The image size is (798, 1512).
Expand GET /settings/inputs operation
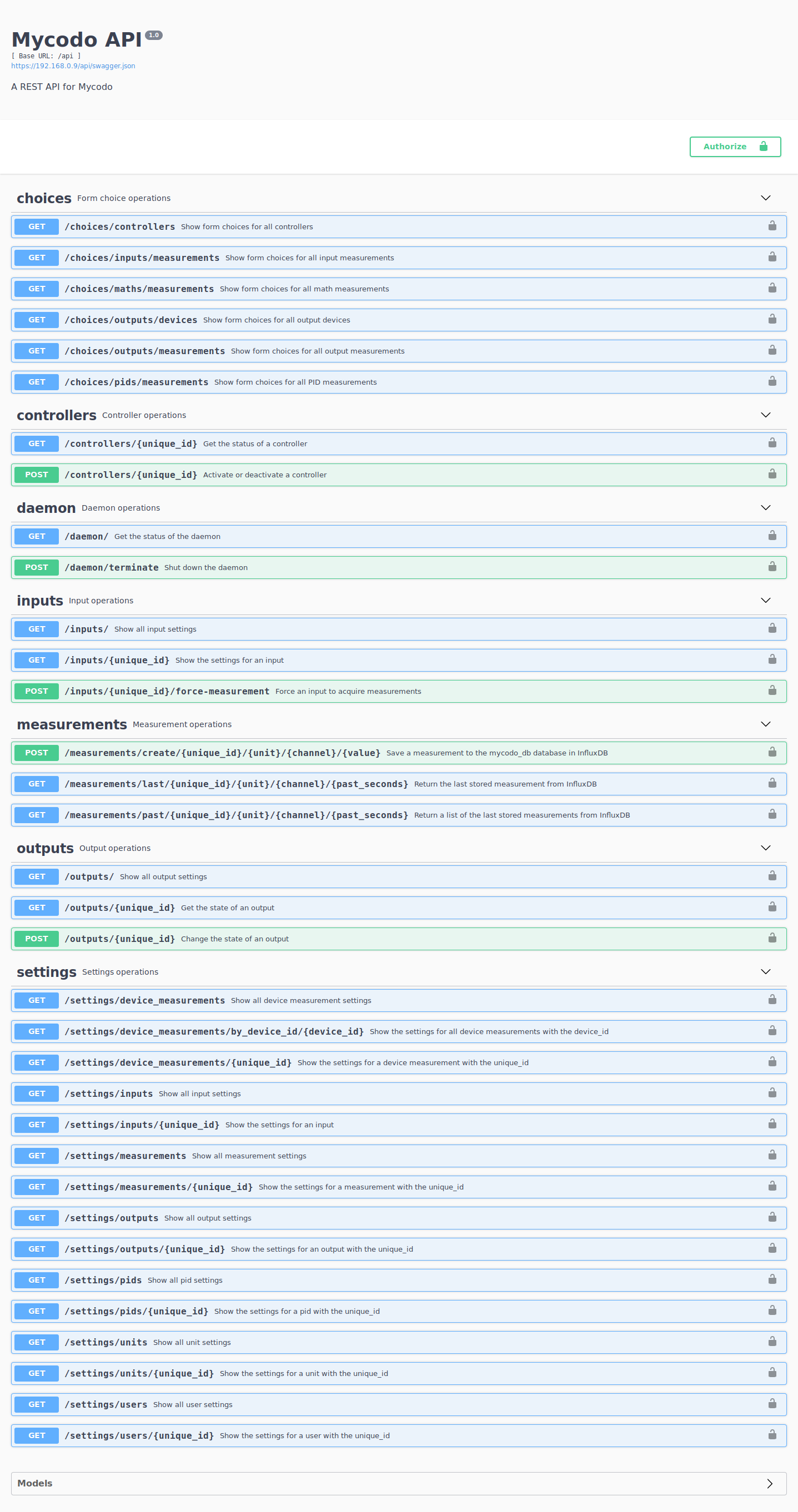click(x=399, y=1093)
